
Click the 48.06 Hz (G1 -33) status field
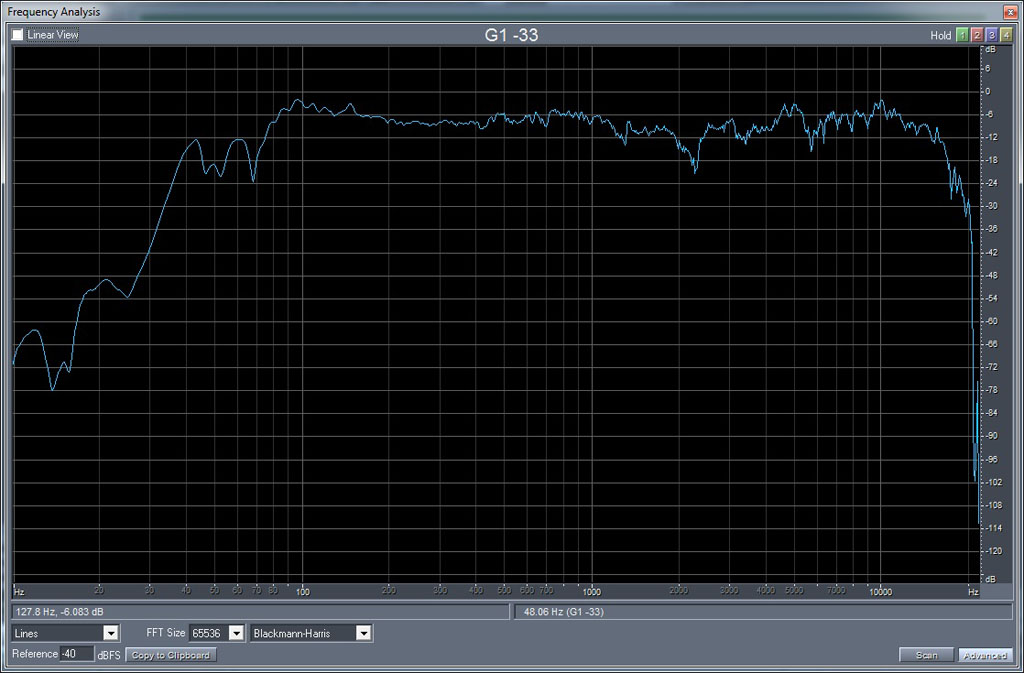(x=763, y=611)
